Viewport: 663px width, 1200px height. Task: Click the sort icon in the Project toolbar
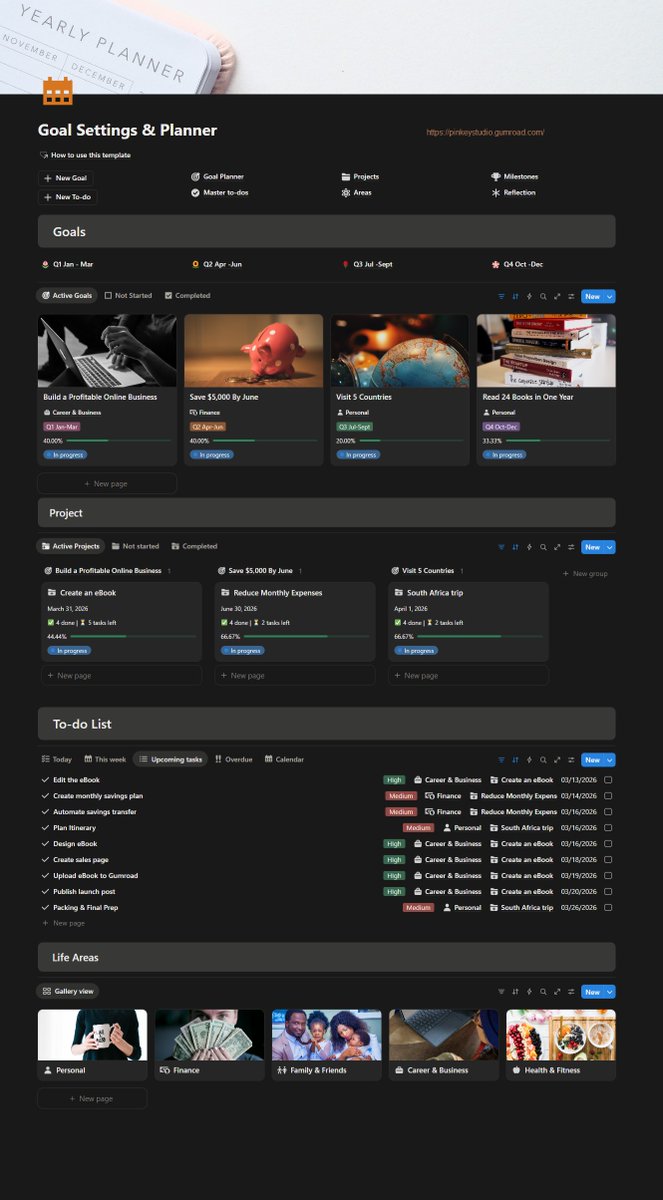tap(516, 547)
